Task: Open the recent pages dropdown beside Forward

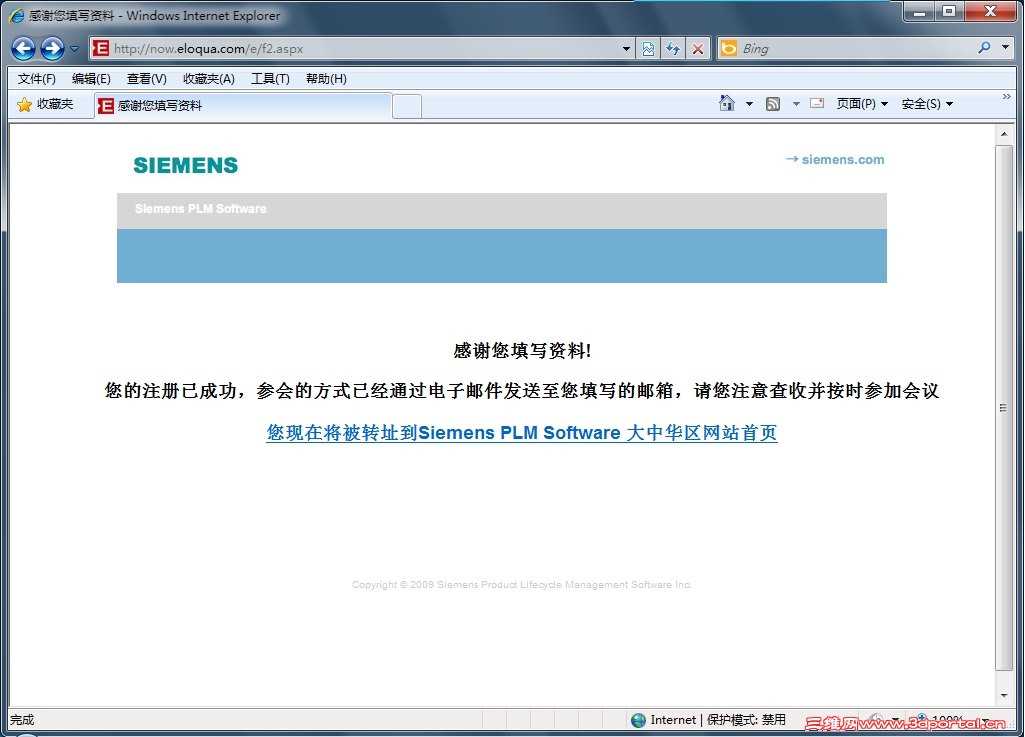Action: 75,49
